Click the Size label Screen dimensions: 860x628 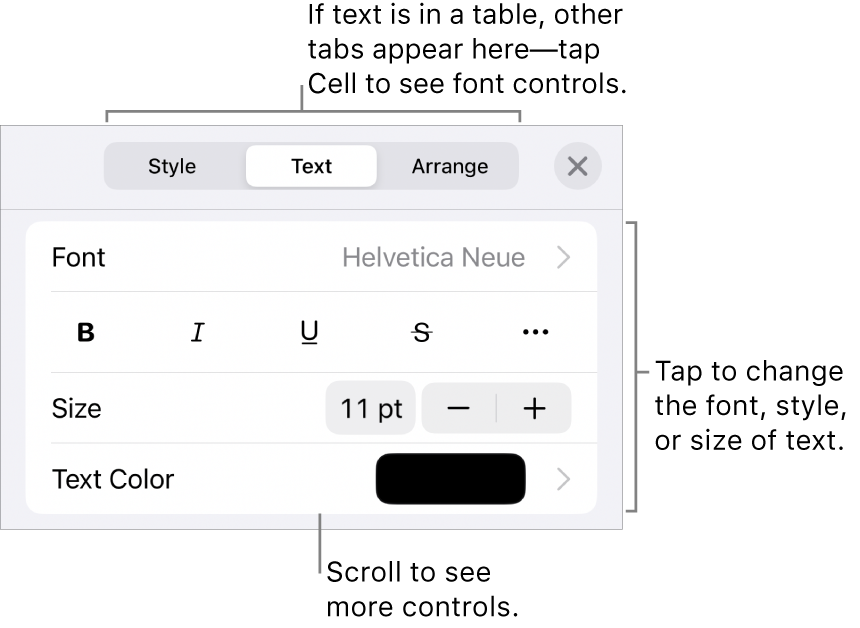[x=76, y=408]
